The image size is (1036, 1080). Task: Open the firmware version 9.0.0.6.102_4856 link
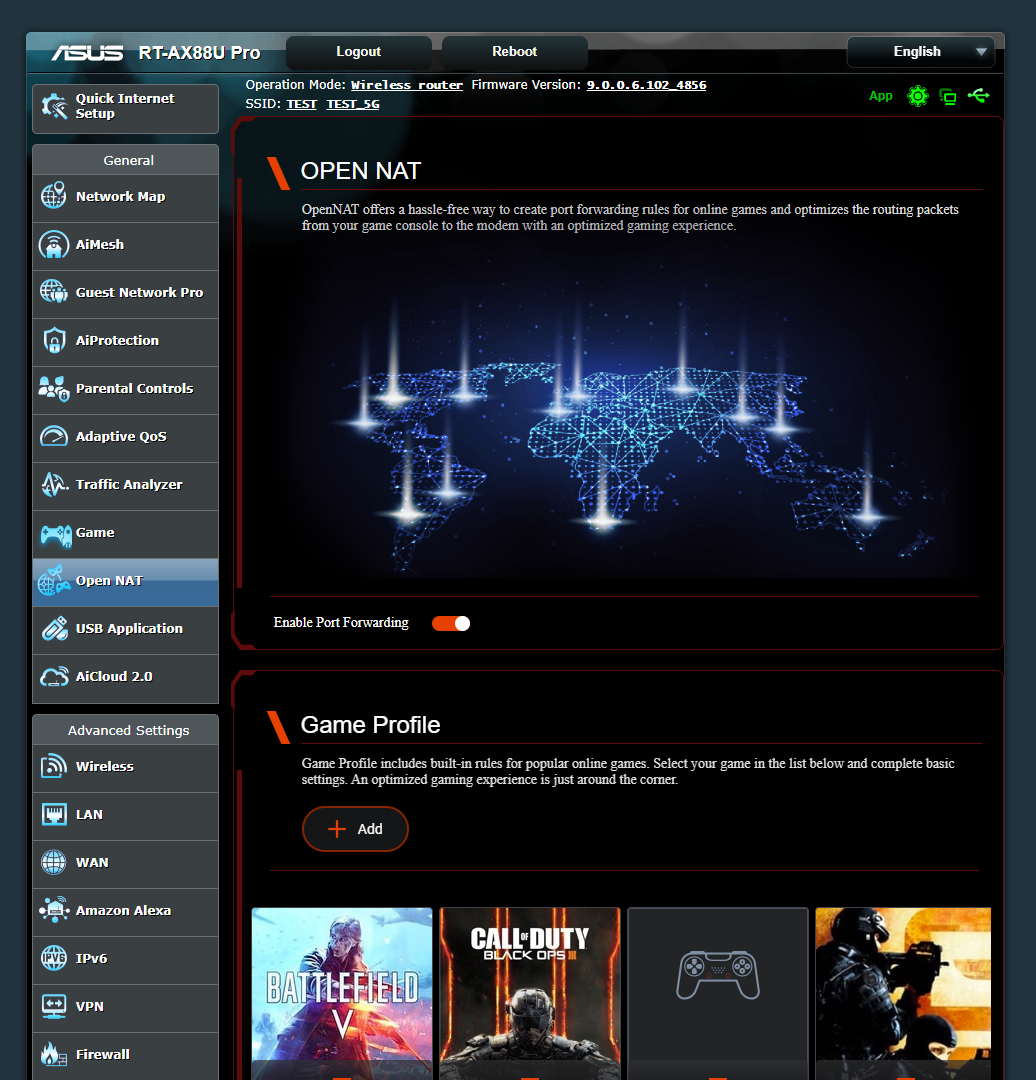pyautogui.click(x=646, y=85)
